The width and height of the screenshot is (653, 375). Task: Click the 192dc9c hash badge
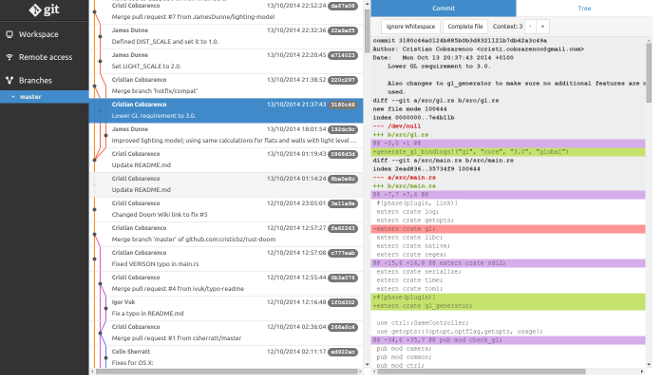pyautogui.click(x=343, y=129)
